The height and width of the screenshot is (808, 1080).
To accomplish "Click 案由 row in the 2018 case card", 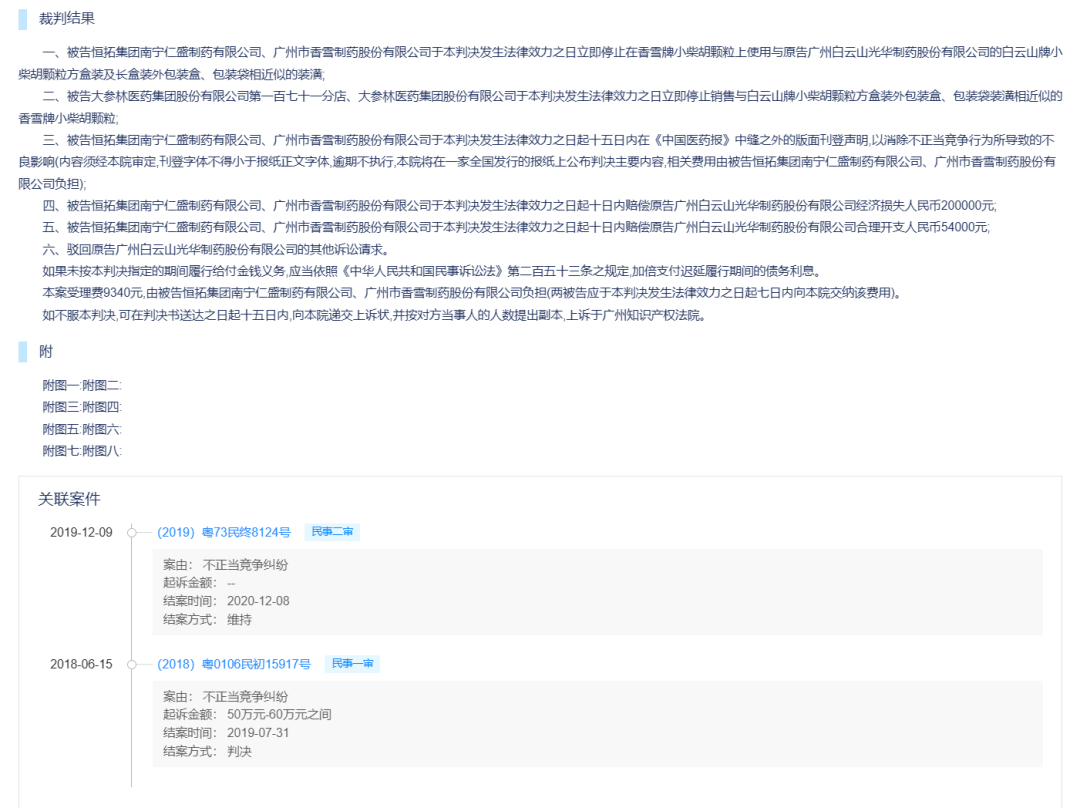I will click(225, 697).
